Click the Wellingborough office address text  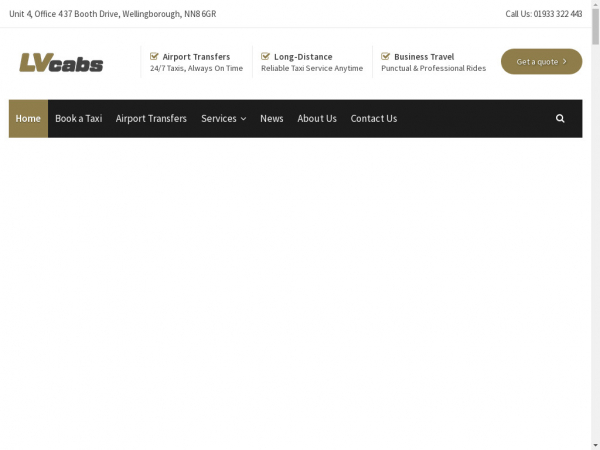[112, 14]
